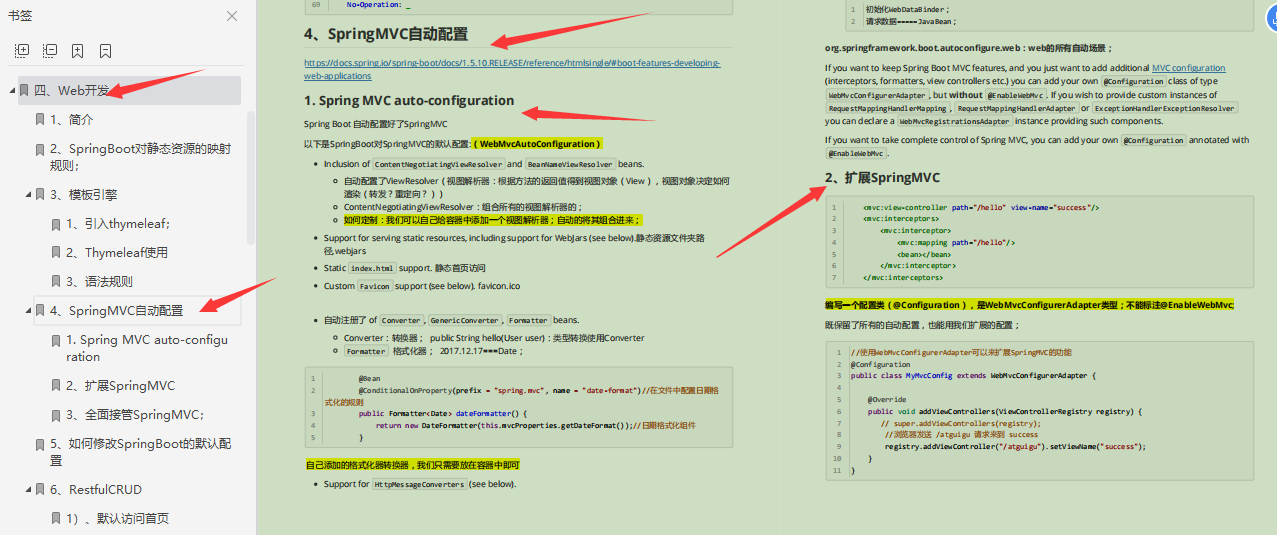Open bookmark 1）、默认访问首页
The height and width of the screenshot is (535, 1277).
coord(117,519)
